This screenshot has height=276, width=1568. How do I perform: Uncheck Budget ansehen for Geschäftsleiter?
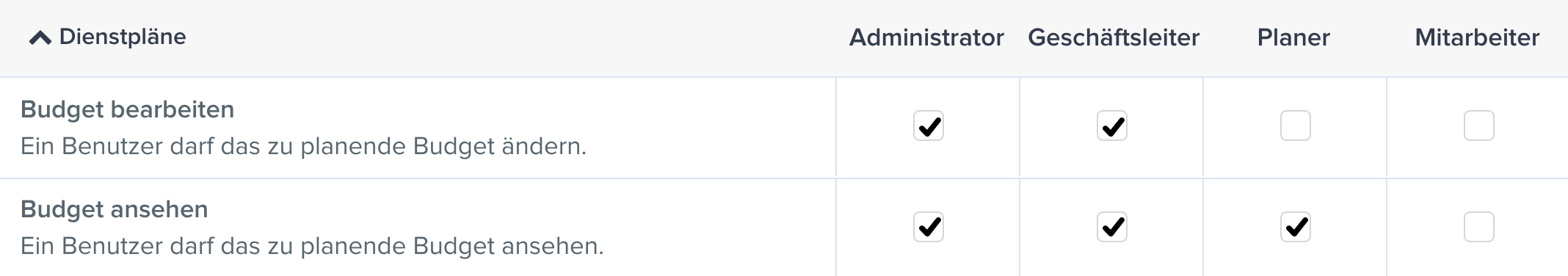click(x=1112, y=227)
